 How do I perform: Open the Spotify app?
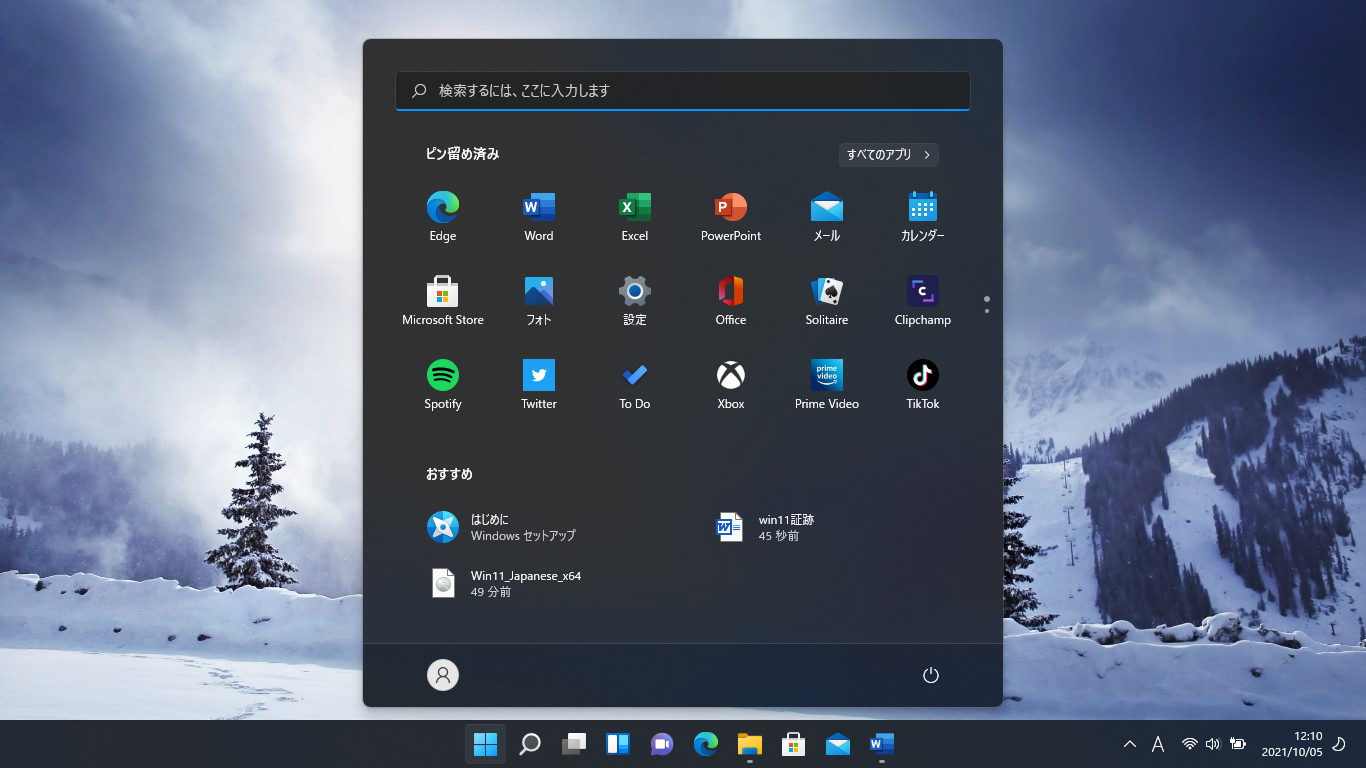click(443, 385)
